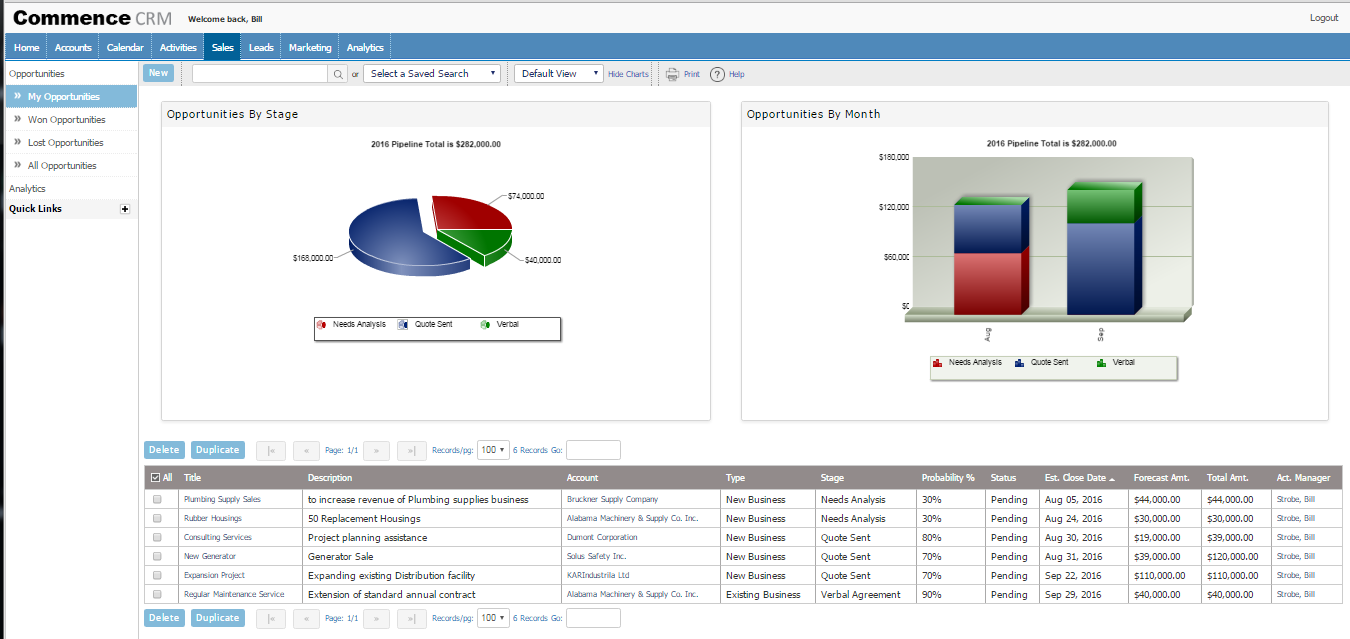Click the Print icon
This screenshot has width=1350, height=639.
pos(672,74)
